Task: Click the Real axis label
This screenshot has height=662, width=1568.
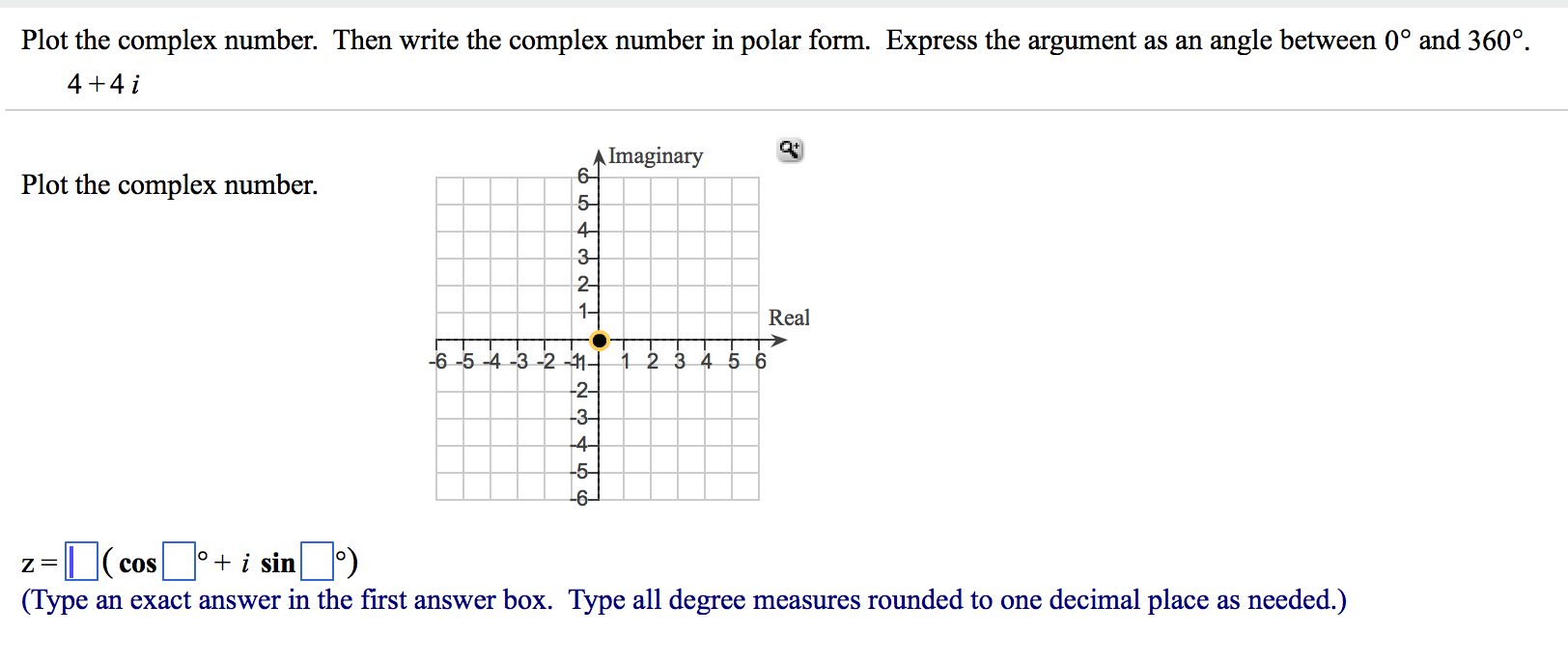Action: [790, 317]
